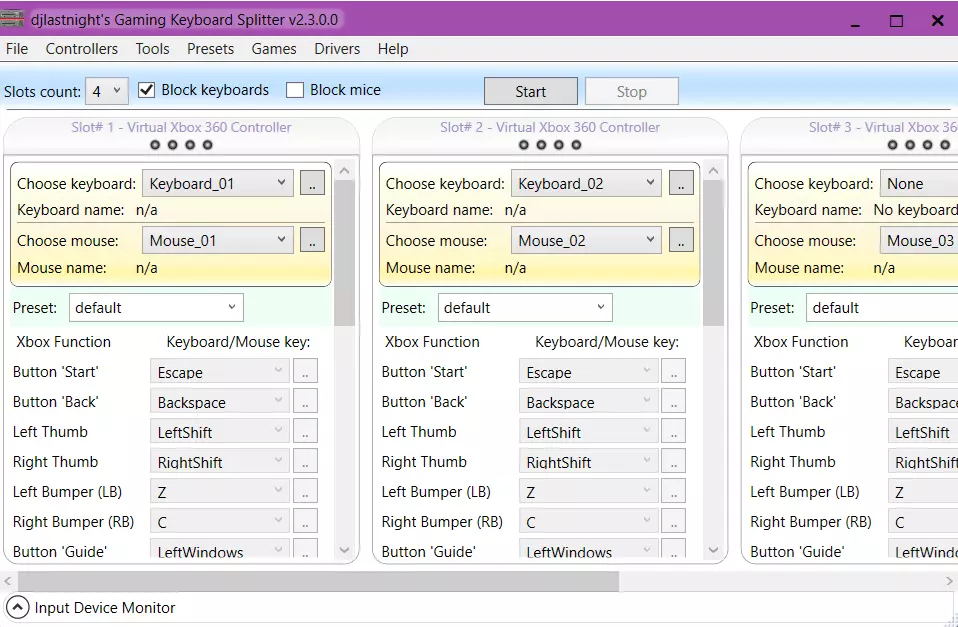Viewport: 958px width, 627px height.
Task: Click Slot 1 mouse detect '..' button
Action: 312,240
